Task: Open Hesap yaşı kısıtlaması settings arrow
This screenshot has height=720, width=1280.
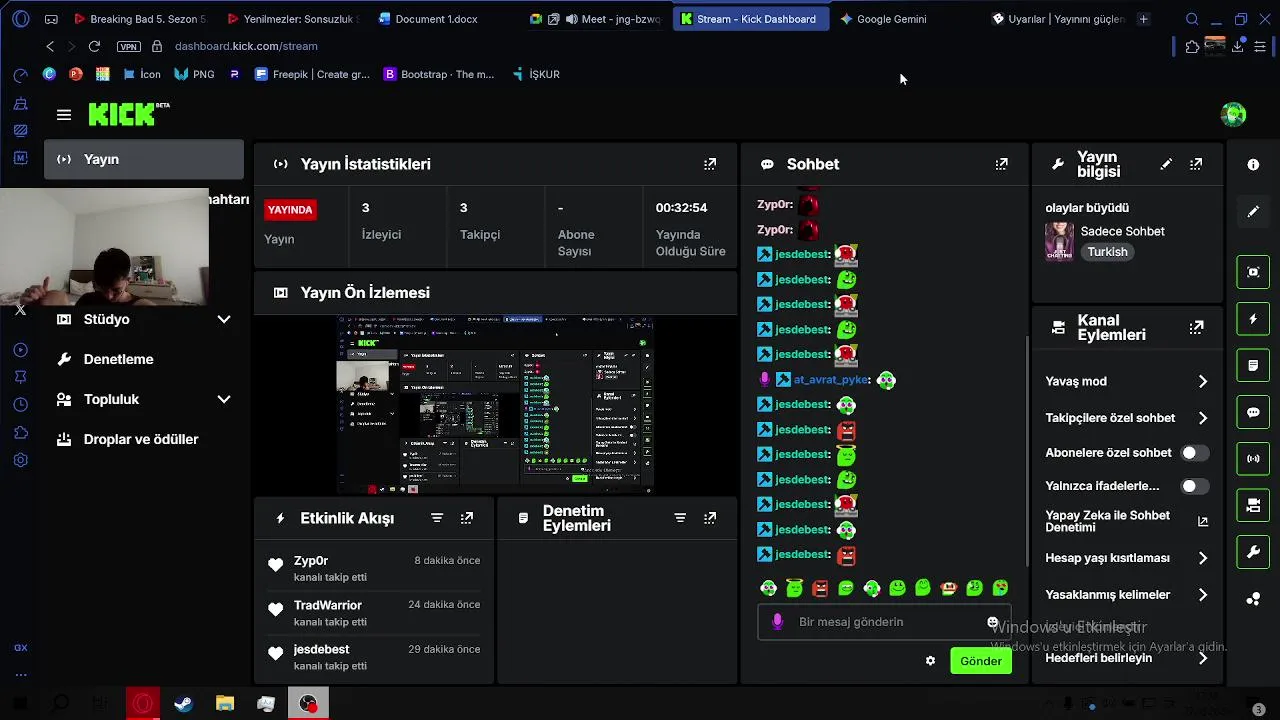Action: point(1202,558)
